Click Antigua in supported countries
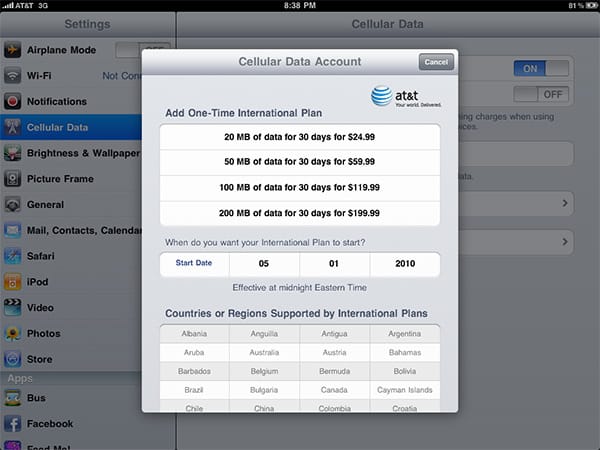Screen dimensions: 600x450 (x=334, y=334)
